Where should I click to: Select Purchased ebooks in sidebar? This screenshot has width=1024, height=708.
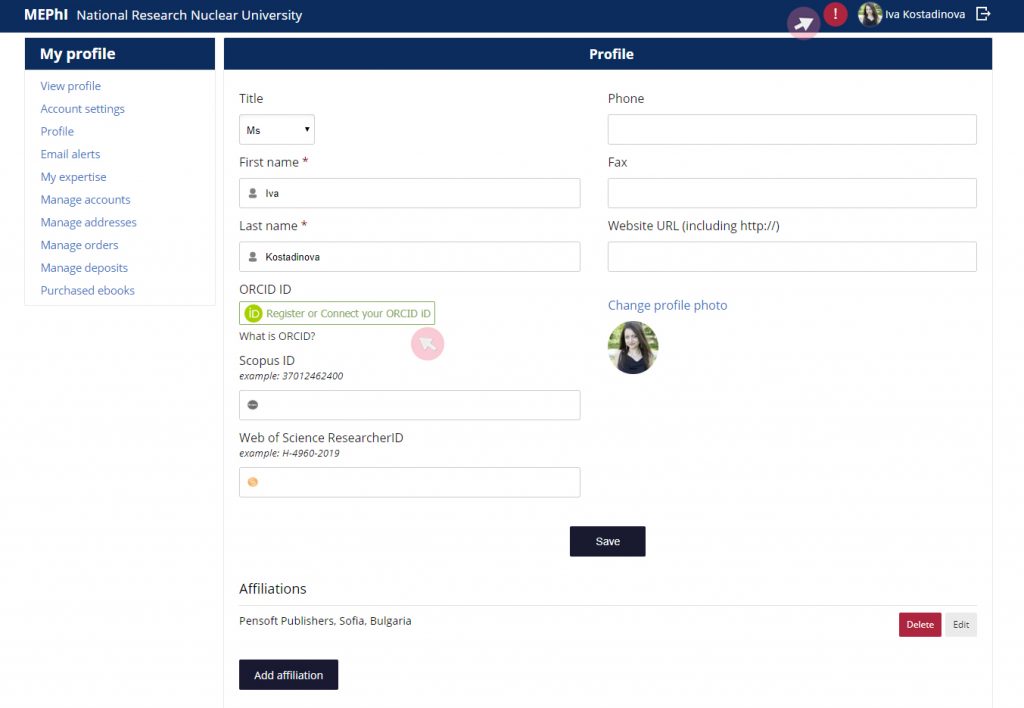[87, 291]
